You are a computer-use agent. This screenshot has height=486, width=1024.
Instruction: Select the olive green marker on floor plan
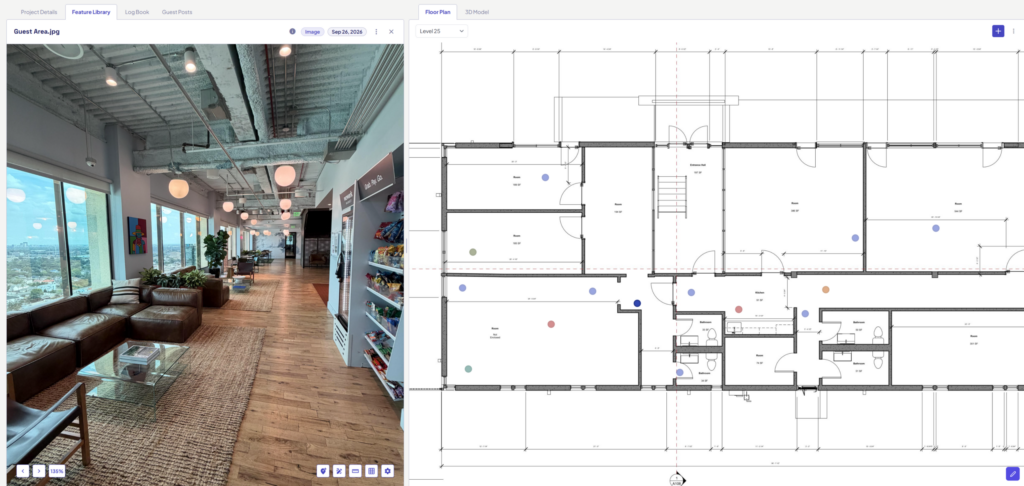(x=473, y=251)
